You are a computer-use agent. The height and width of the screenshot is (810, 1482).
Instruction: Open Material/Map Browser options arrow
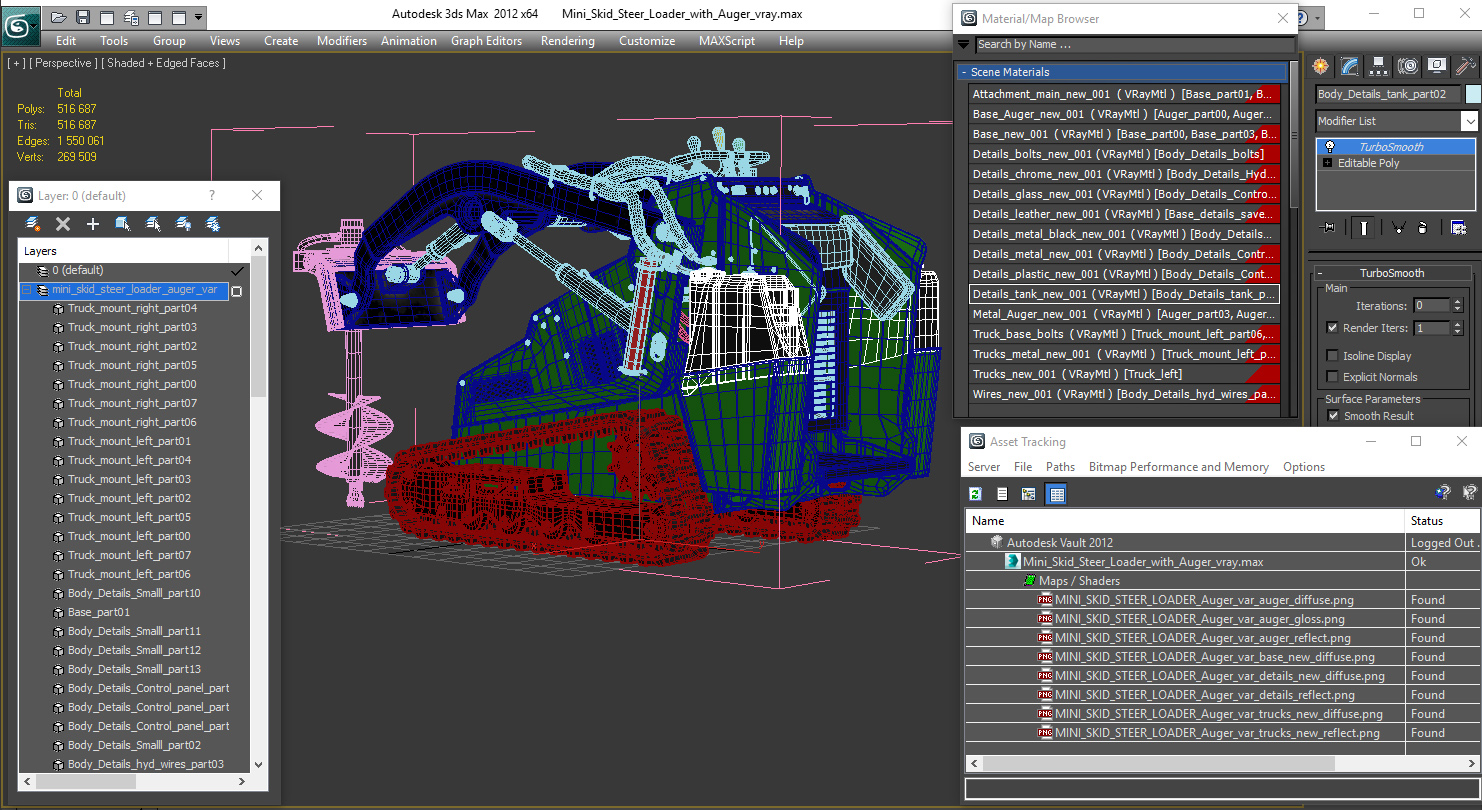(x=963, y=44)
